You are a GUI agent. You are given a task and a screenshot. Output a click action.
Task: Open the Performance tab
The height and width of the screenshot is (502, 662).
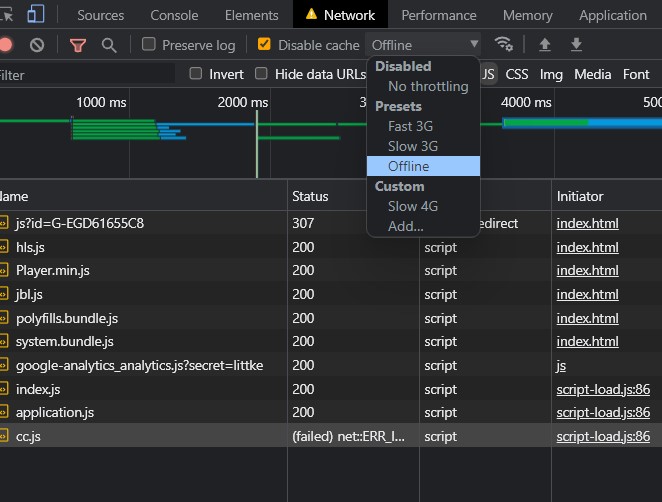point(439,15)
